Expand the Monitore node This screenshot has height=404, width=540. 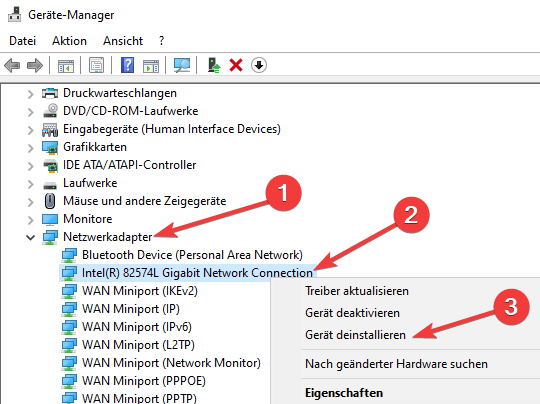tap(31, 220)
